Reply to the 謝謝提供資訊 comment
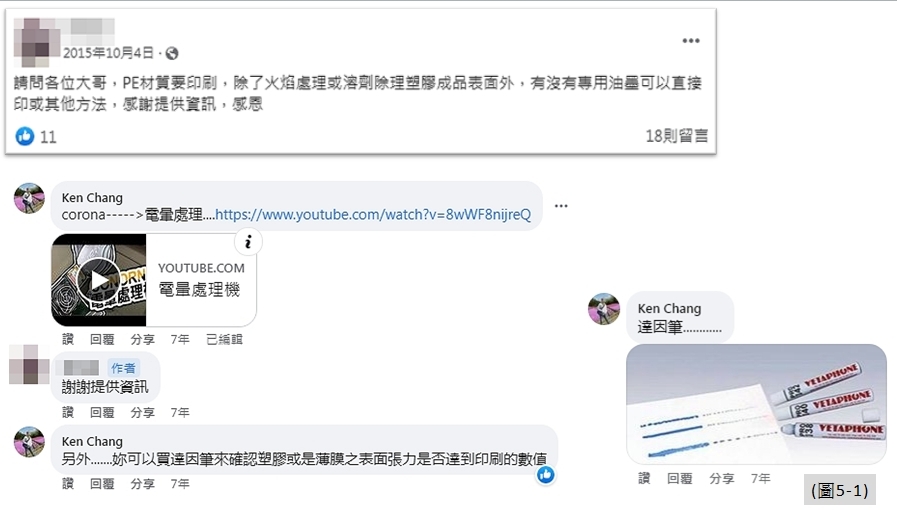Image resolution: width=897 pixels, height=510 pixels. 102,412
